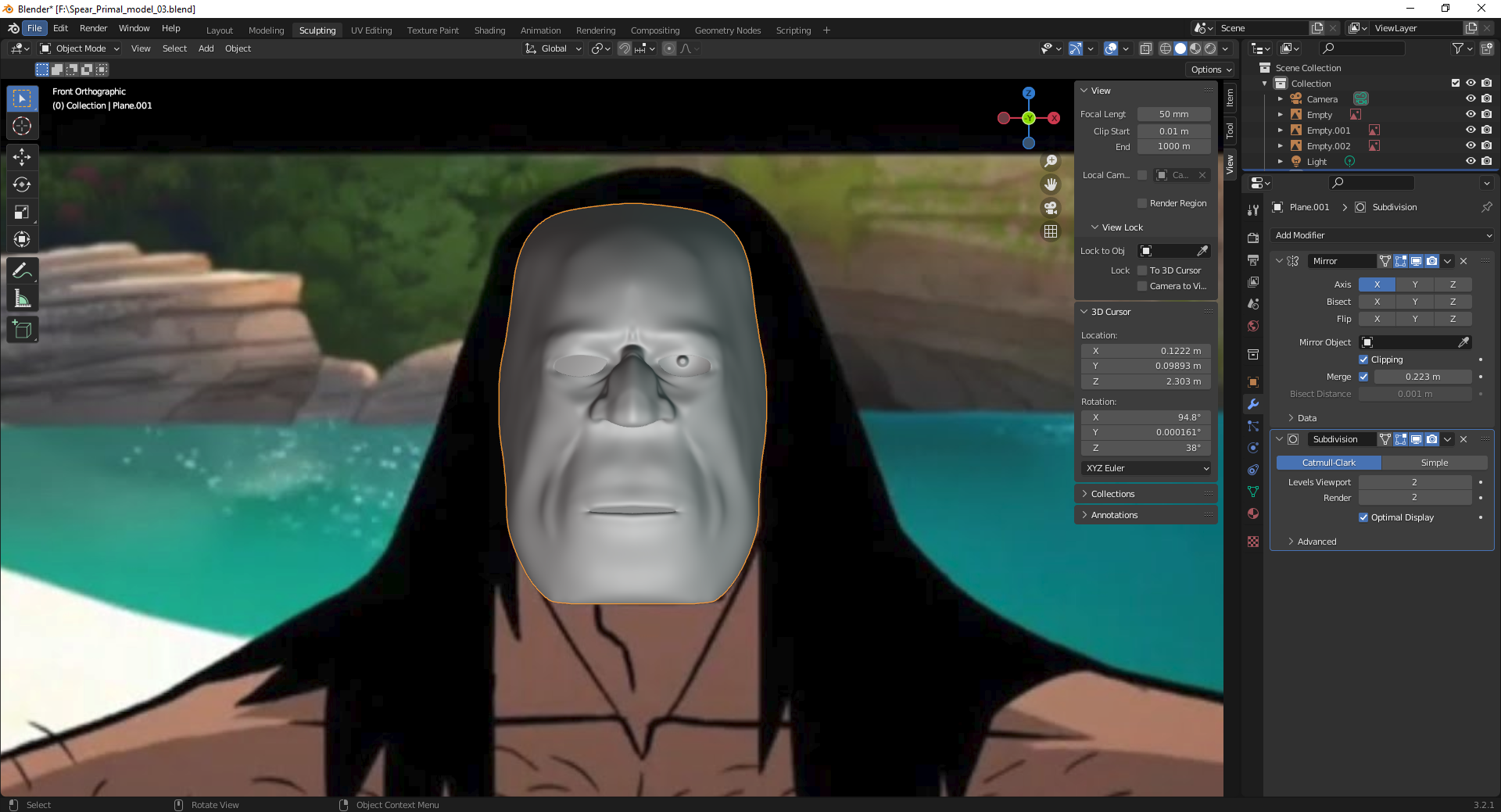Uncheck Optimal Display checkbox
Viewport: 1501px width, 812px height.
(1363, 517)
